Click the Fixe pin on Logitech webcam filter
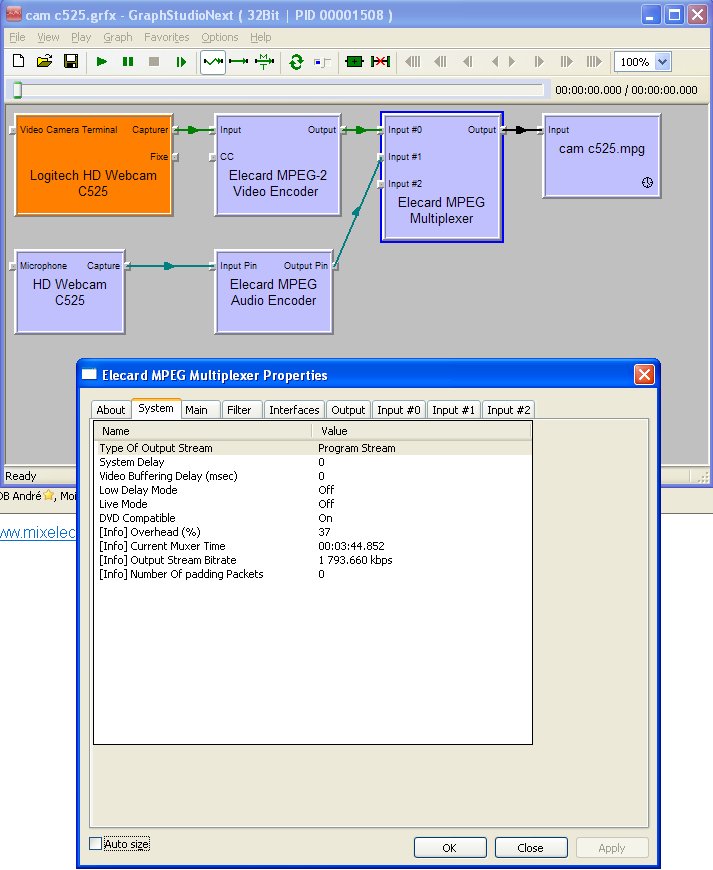 175,157
